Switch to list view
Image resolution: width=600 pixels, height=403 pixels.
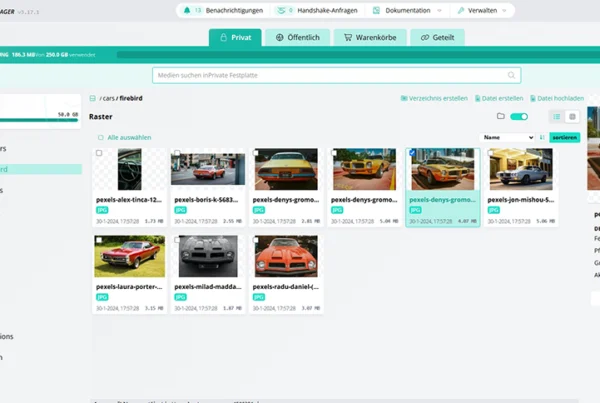point(557,117)
